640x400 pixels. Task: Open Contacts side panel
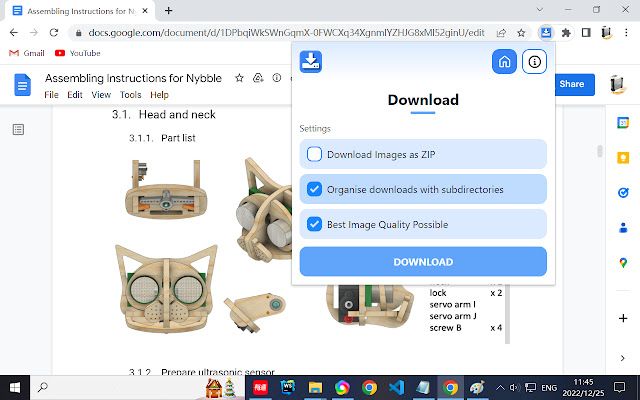click(623, 227)
